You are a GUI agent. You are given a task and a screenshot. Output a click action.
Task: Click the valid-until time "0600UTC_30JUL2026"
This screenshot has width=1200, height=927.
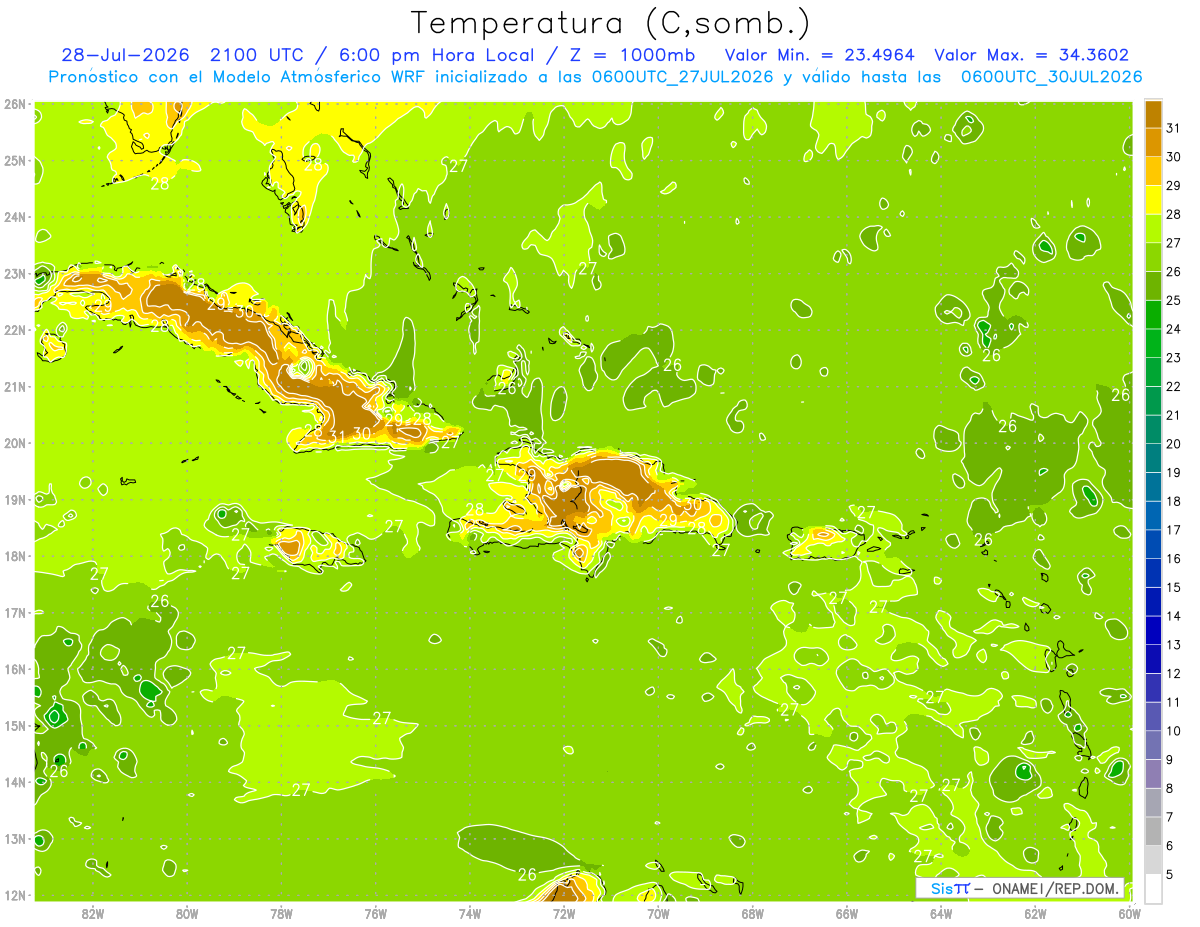pyautogui.click(x=1051, y=77)
